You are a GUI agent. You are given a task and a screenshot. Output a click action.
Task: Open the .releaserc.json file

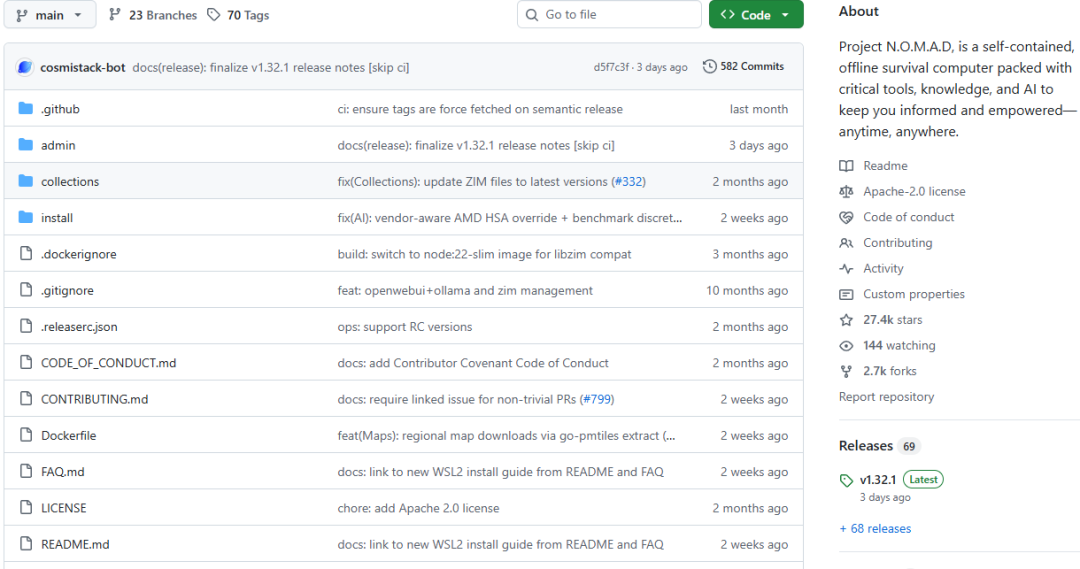(79, 327)
